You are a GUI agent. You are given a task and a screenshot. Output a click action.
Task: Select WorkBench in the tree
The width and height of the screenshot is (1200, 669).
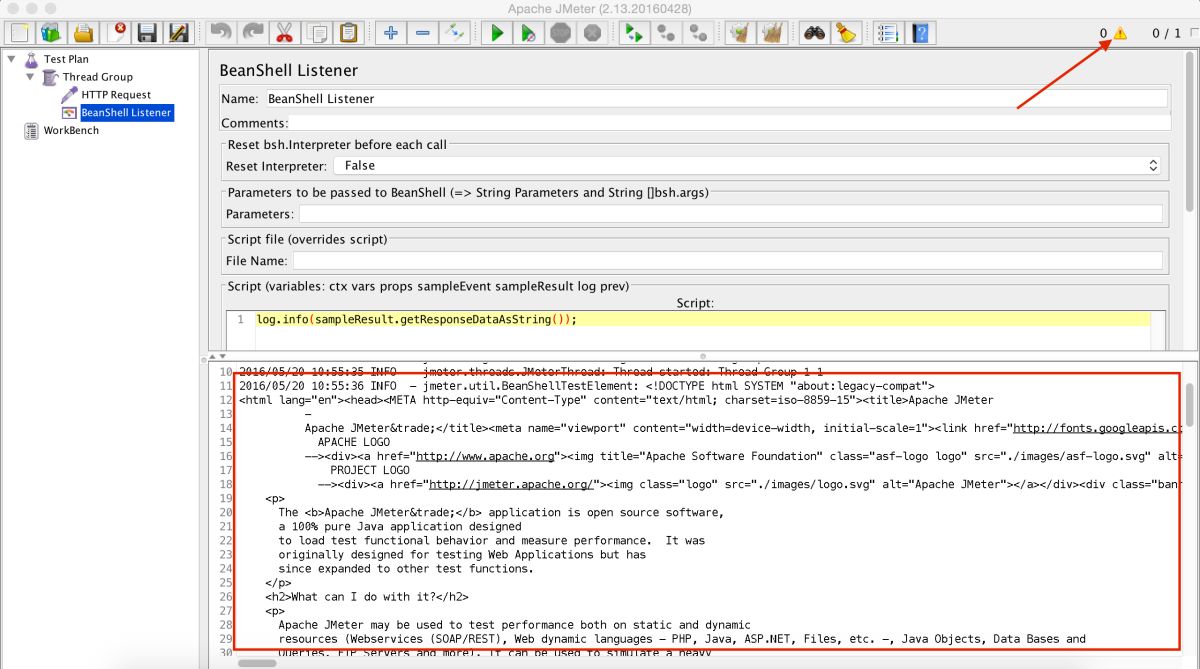coord(71,131)
